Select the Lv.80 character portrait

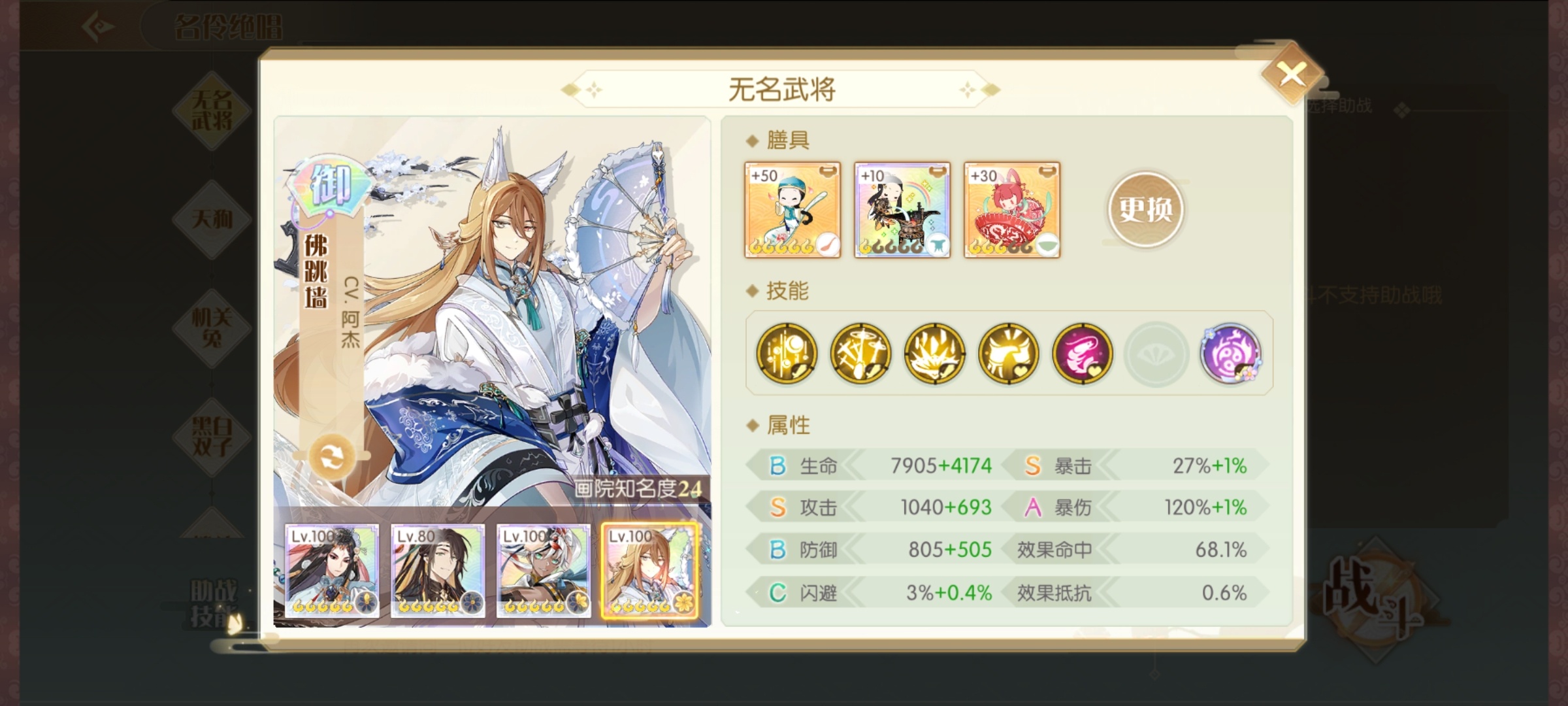(438, 571)
